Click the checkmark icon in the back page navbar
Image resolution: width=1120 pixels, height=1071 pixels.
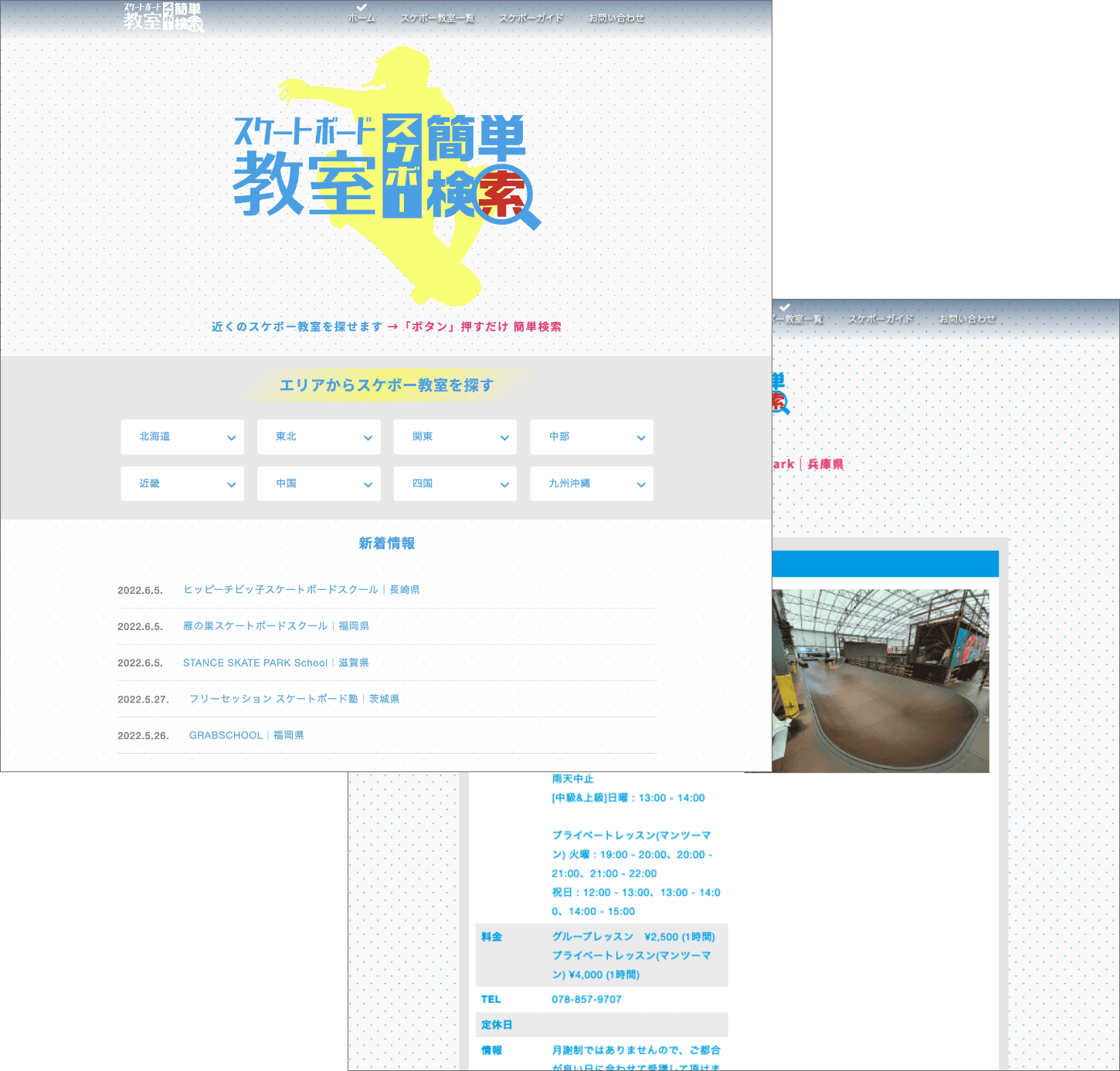point(785,307)
